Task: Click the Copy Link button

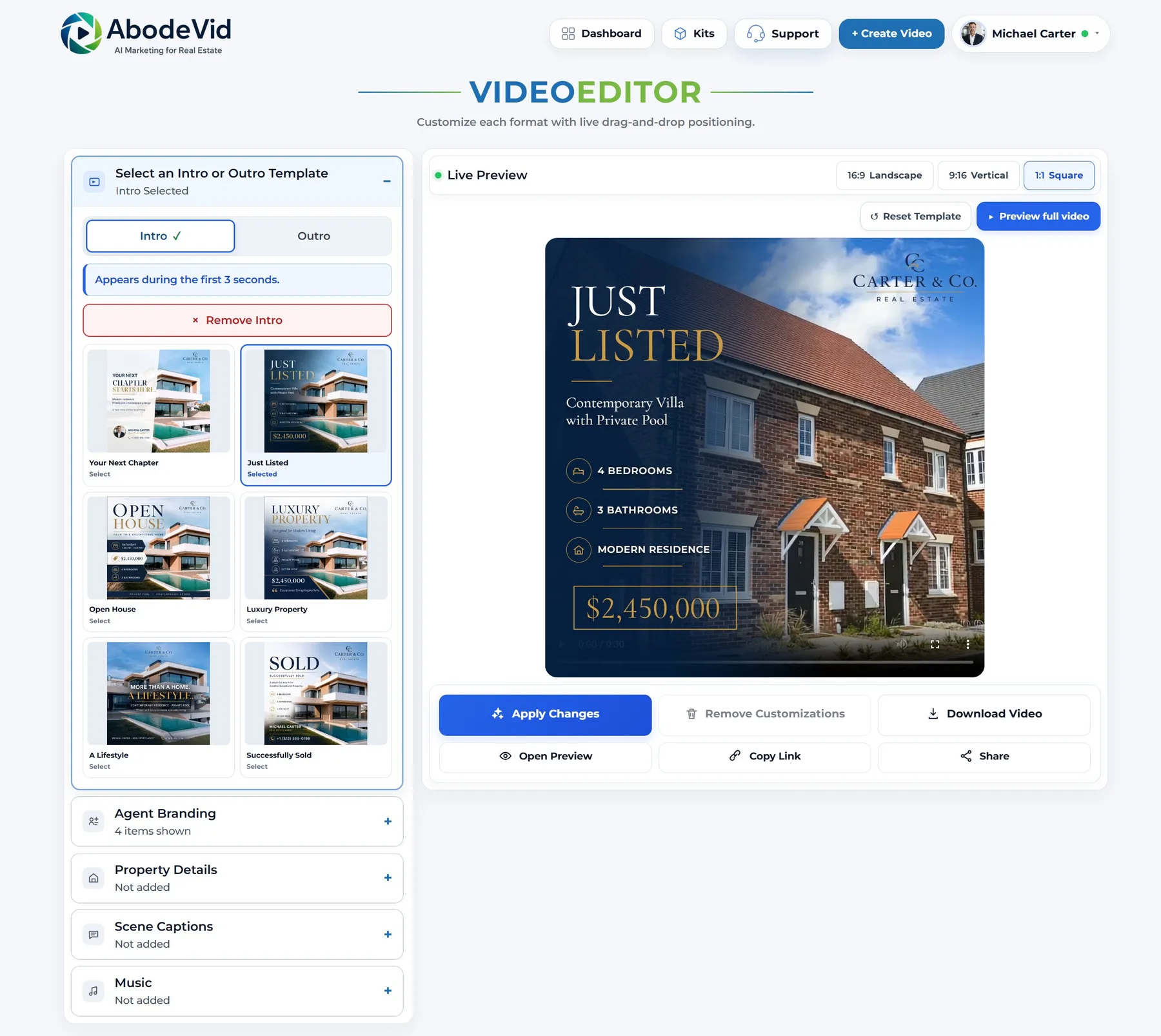Action: pyautogui.click(x=764, y=756)
